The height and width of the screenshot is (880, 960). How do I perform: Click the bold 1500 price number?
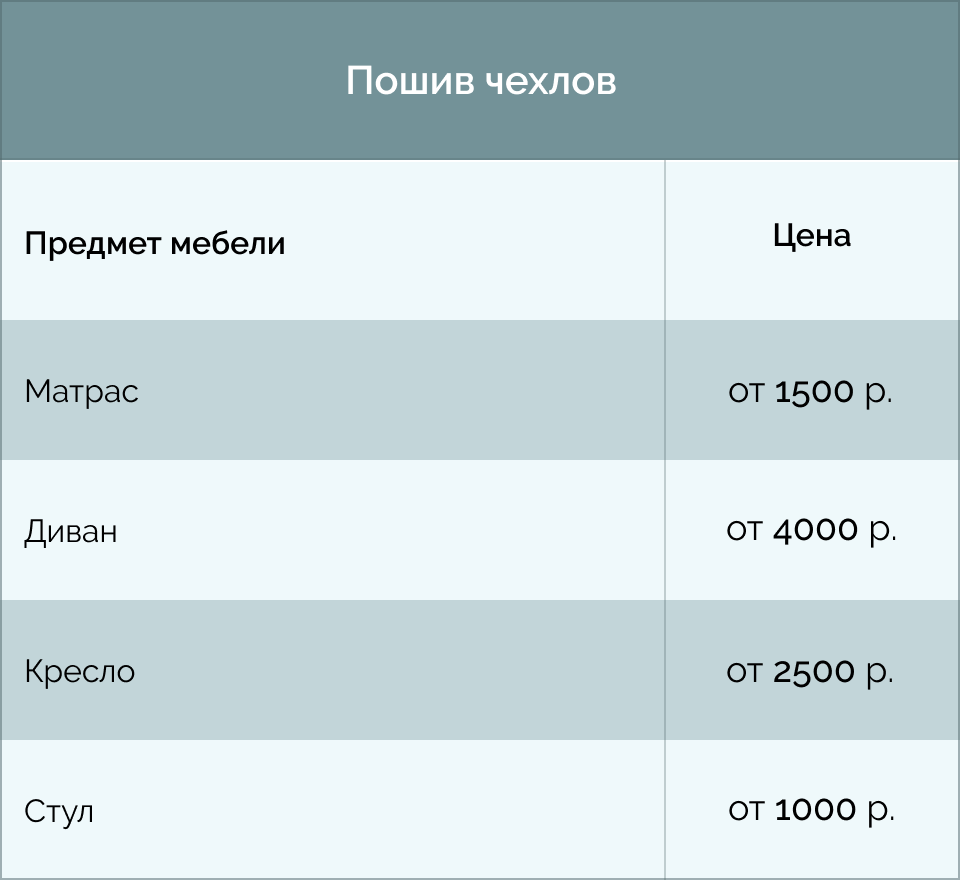[x=814, y=392]
